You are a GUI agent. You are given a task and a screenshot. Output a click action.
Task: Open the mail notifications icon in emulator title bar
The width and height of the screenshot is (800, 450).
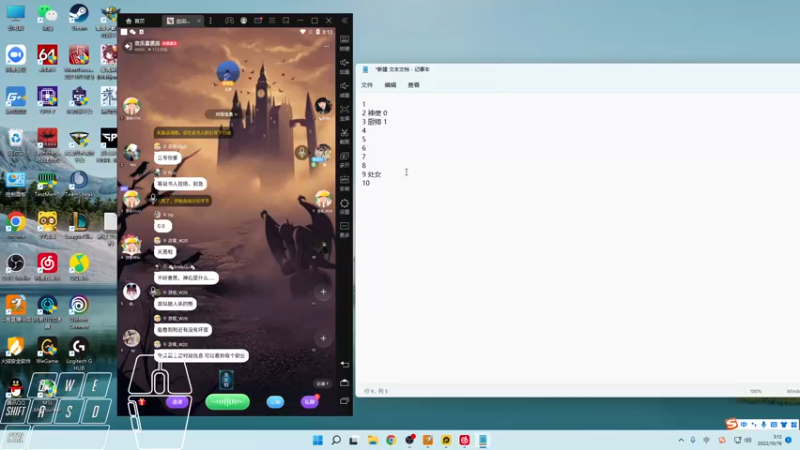point(258,21)
